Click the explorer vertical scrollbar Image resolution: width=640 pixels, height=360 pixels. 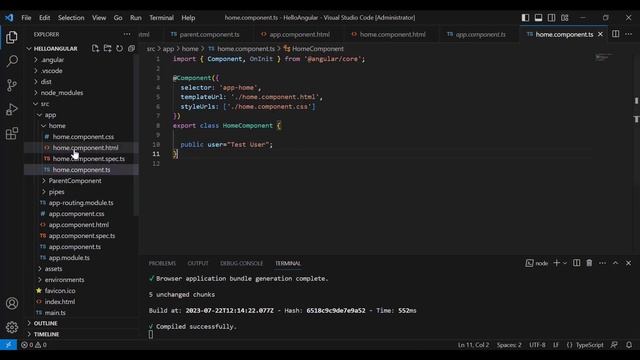pos(136,135)
